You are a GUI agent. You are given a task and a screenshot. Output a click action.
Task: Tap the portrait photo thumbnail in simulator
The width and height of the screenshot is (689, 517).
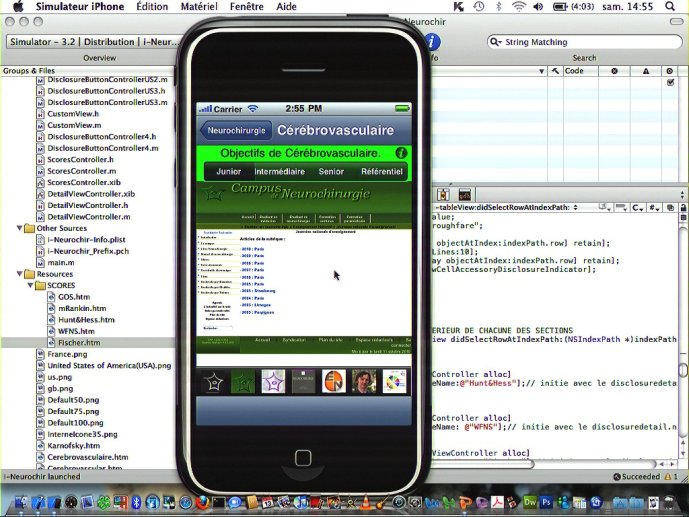pyautogui.click(x=364, y=381)
